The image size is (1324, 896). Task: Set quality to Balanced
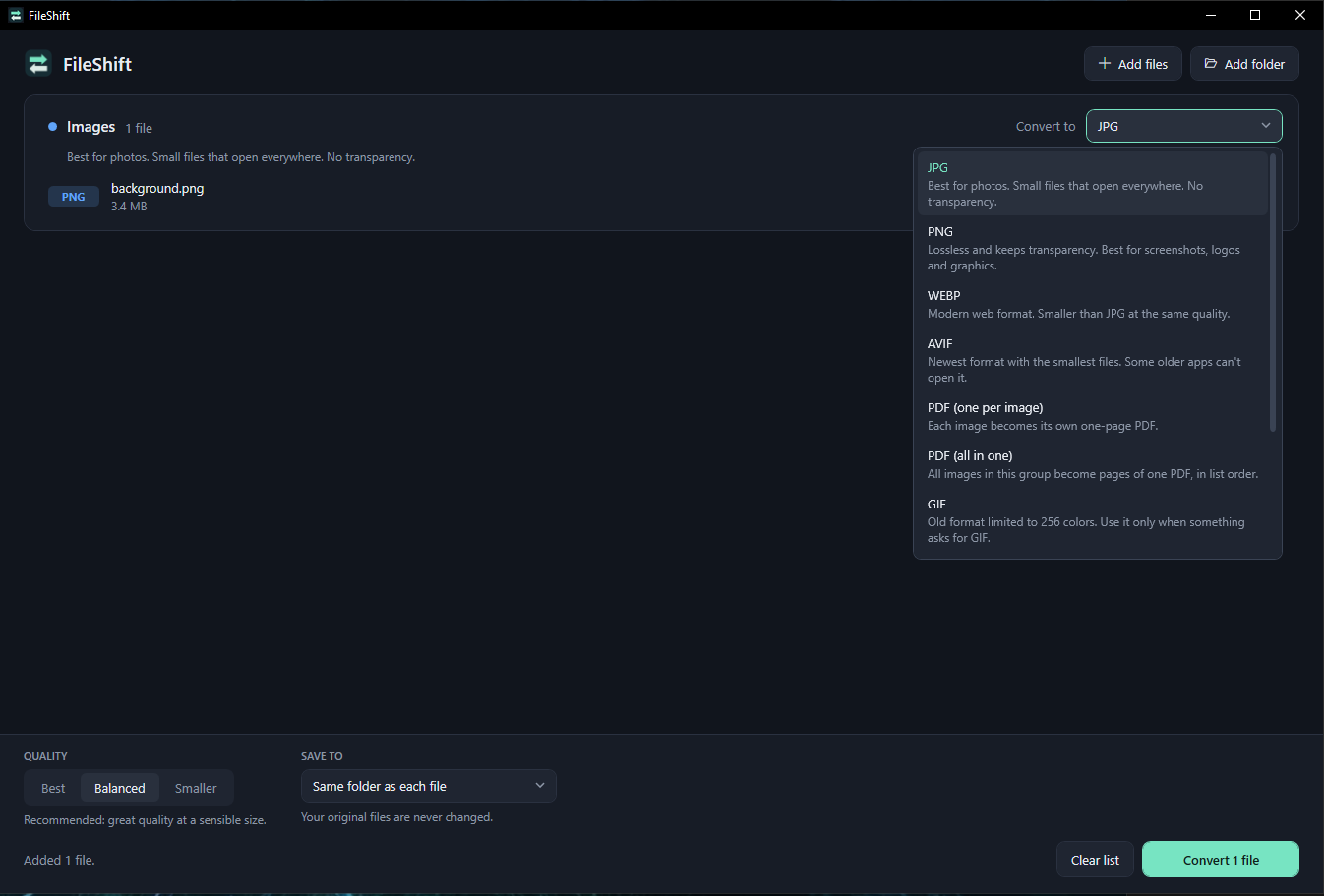(120, 788)
